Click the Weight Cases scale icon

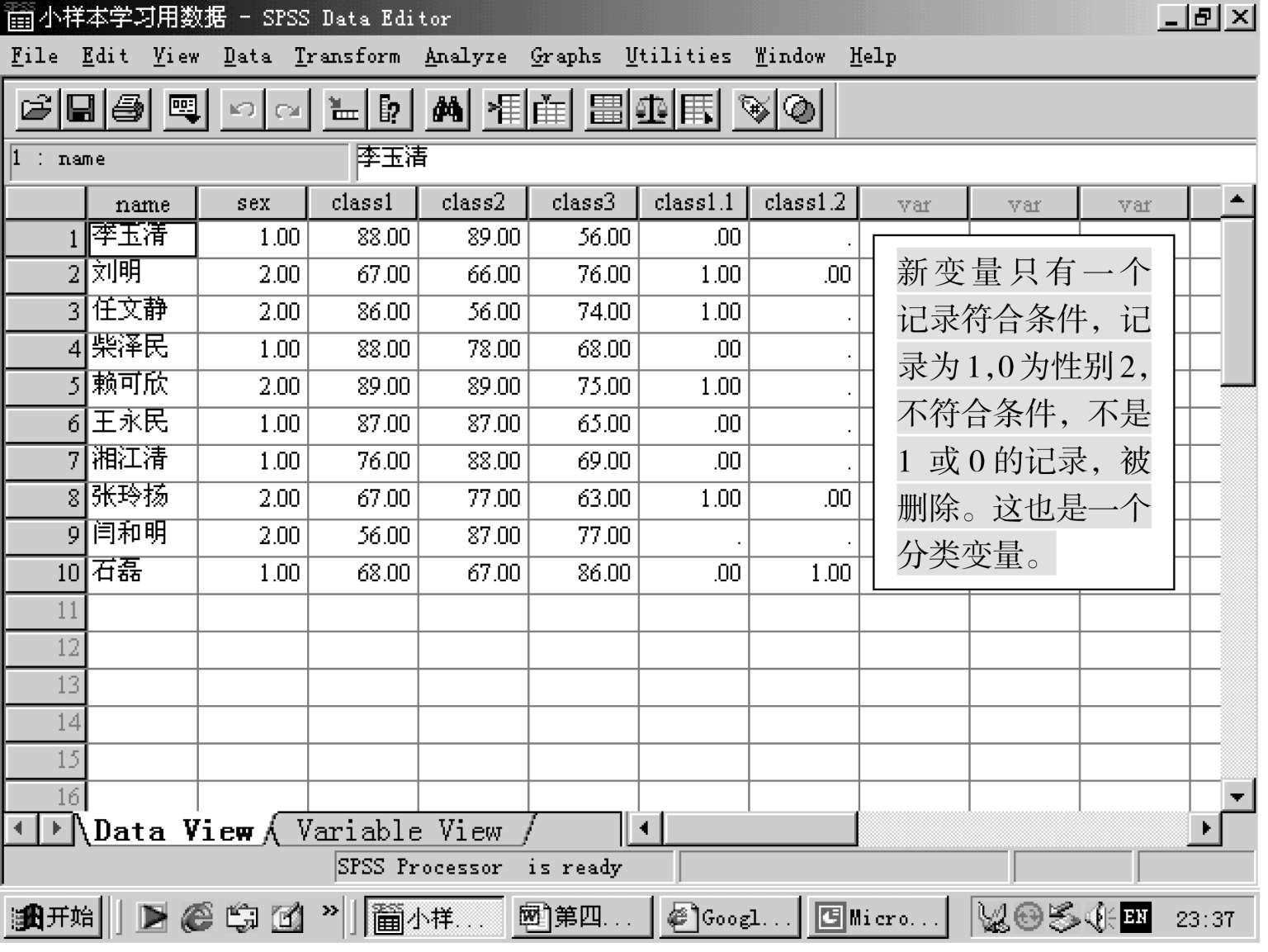pyautogui.click(x=651, y=109)
